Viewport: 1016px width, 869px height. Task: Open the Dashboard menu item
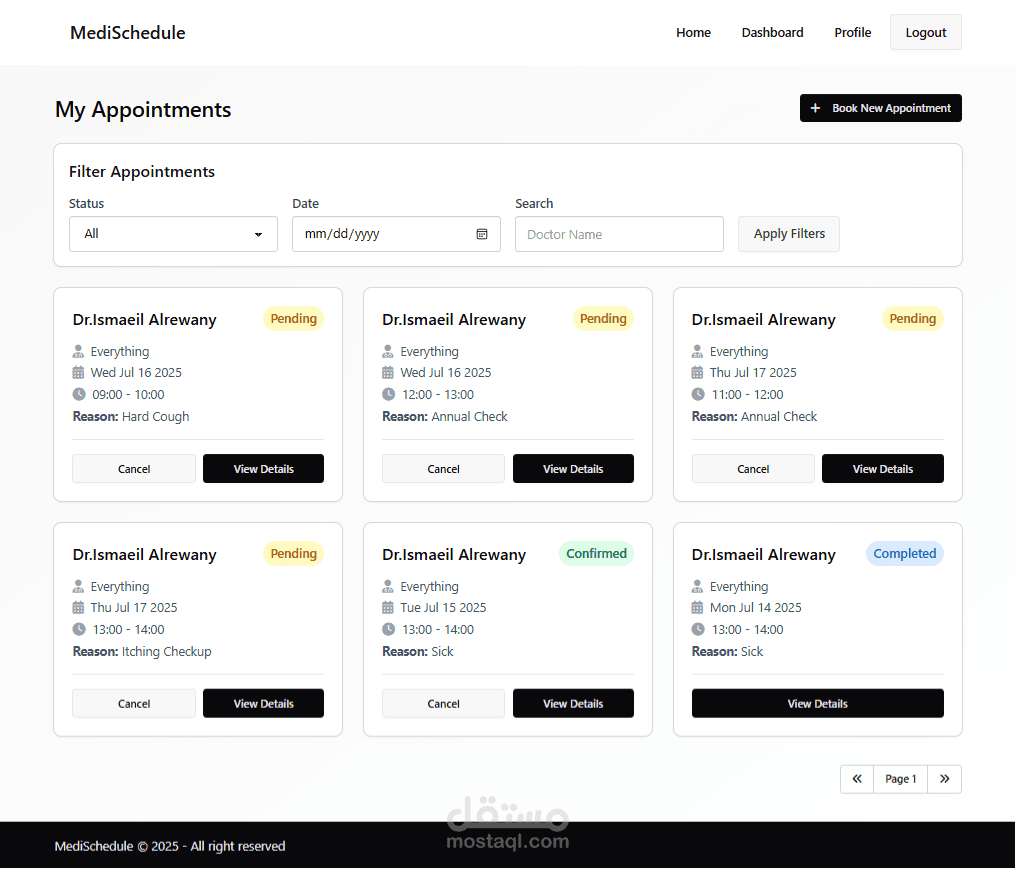point(772,32)
